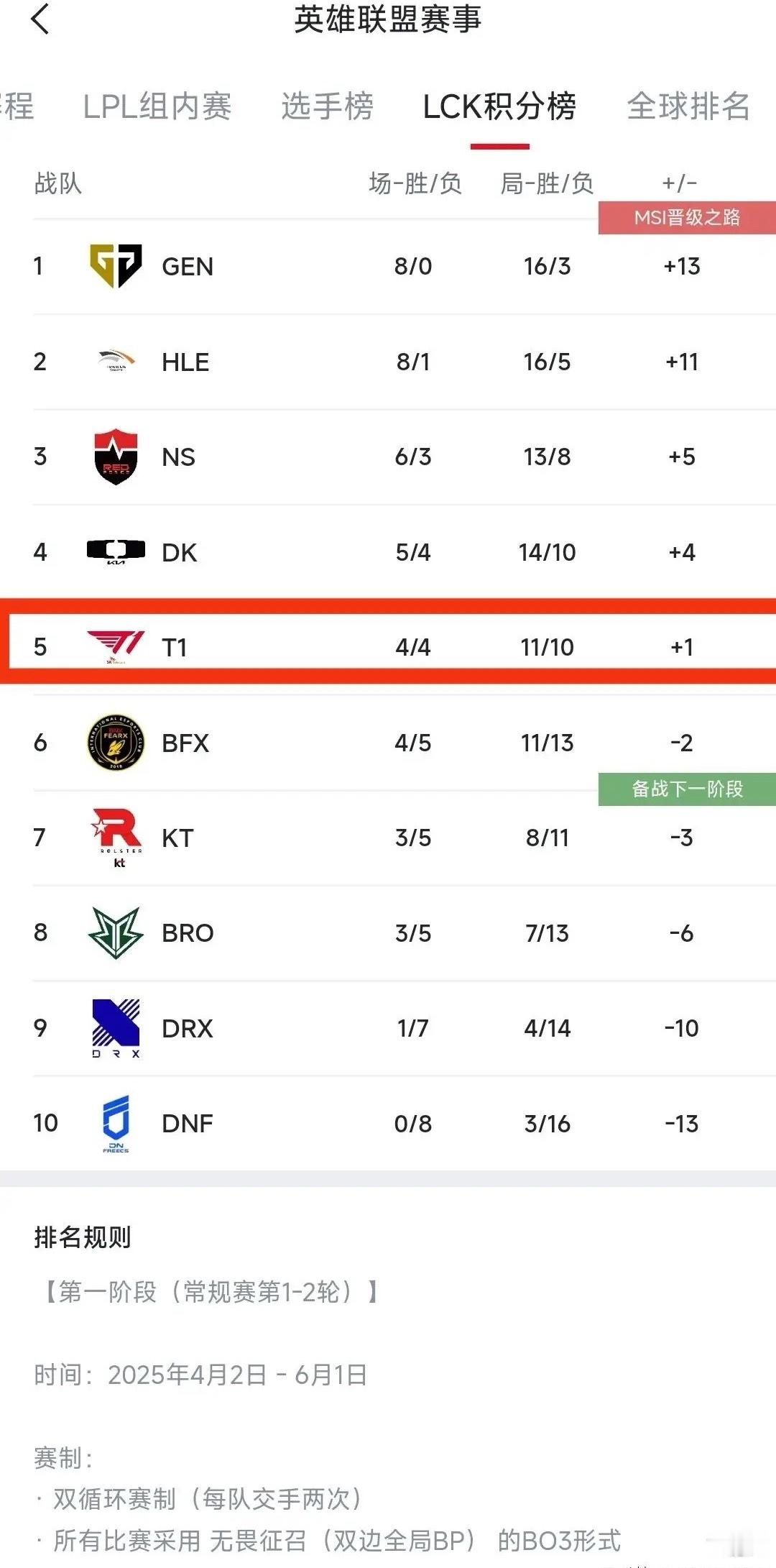Tap the MSI晋级之路 red label
Viewport: 776px width, 1568px height.
point(687,217)
